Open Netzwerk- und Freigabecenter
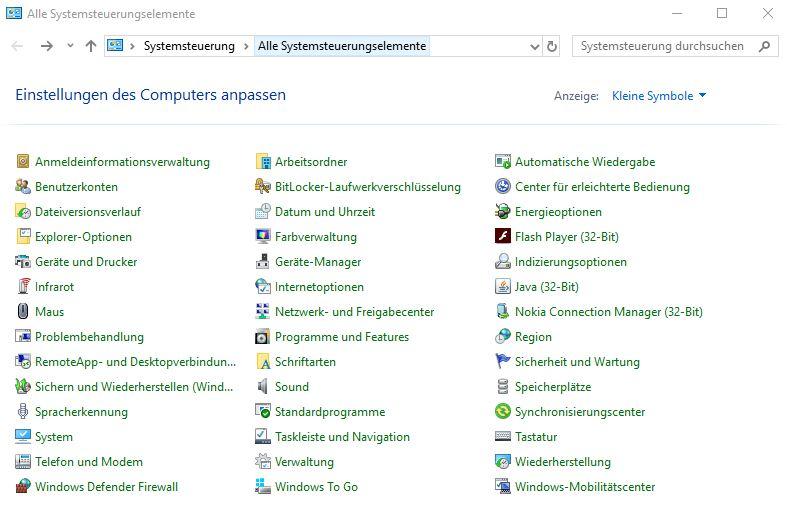This screenshot has width=787, height=518. pyautogui.click(x=354, y=312)
